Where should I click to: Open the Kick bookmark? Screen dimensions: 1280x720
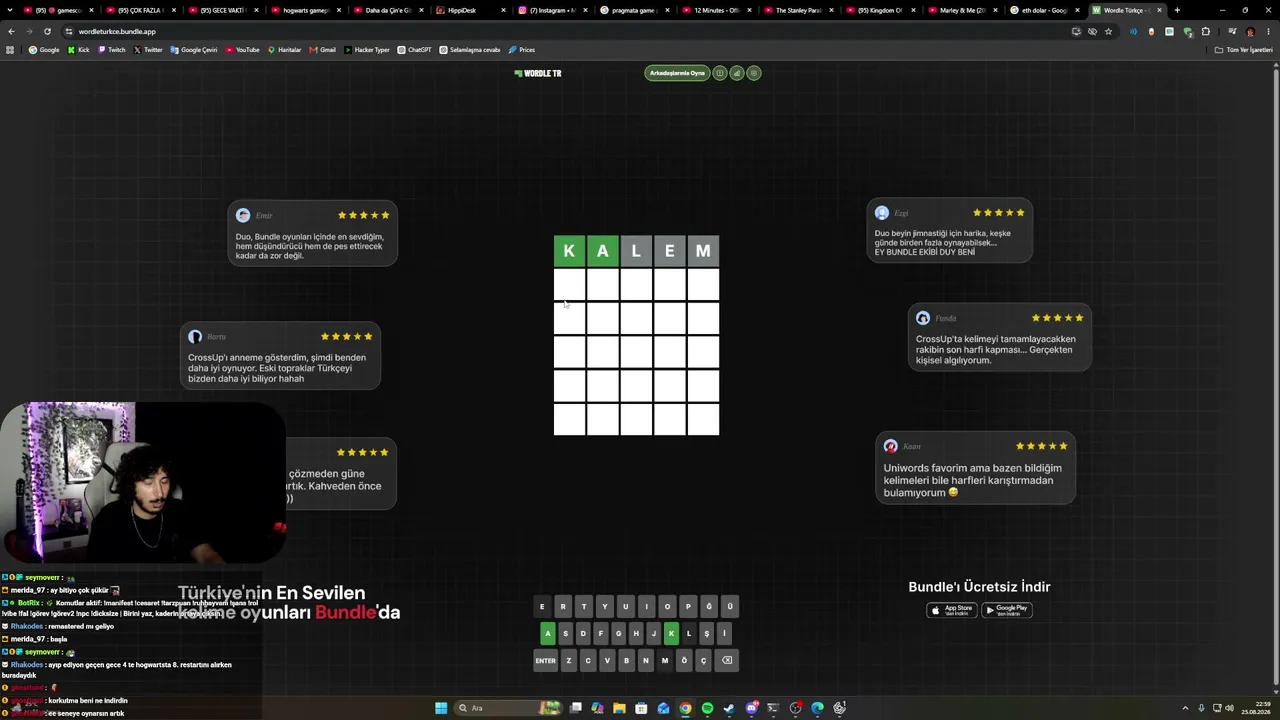coord(78,50)
